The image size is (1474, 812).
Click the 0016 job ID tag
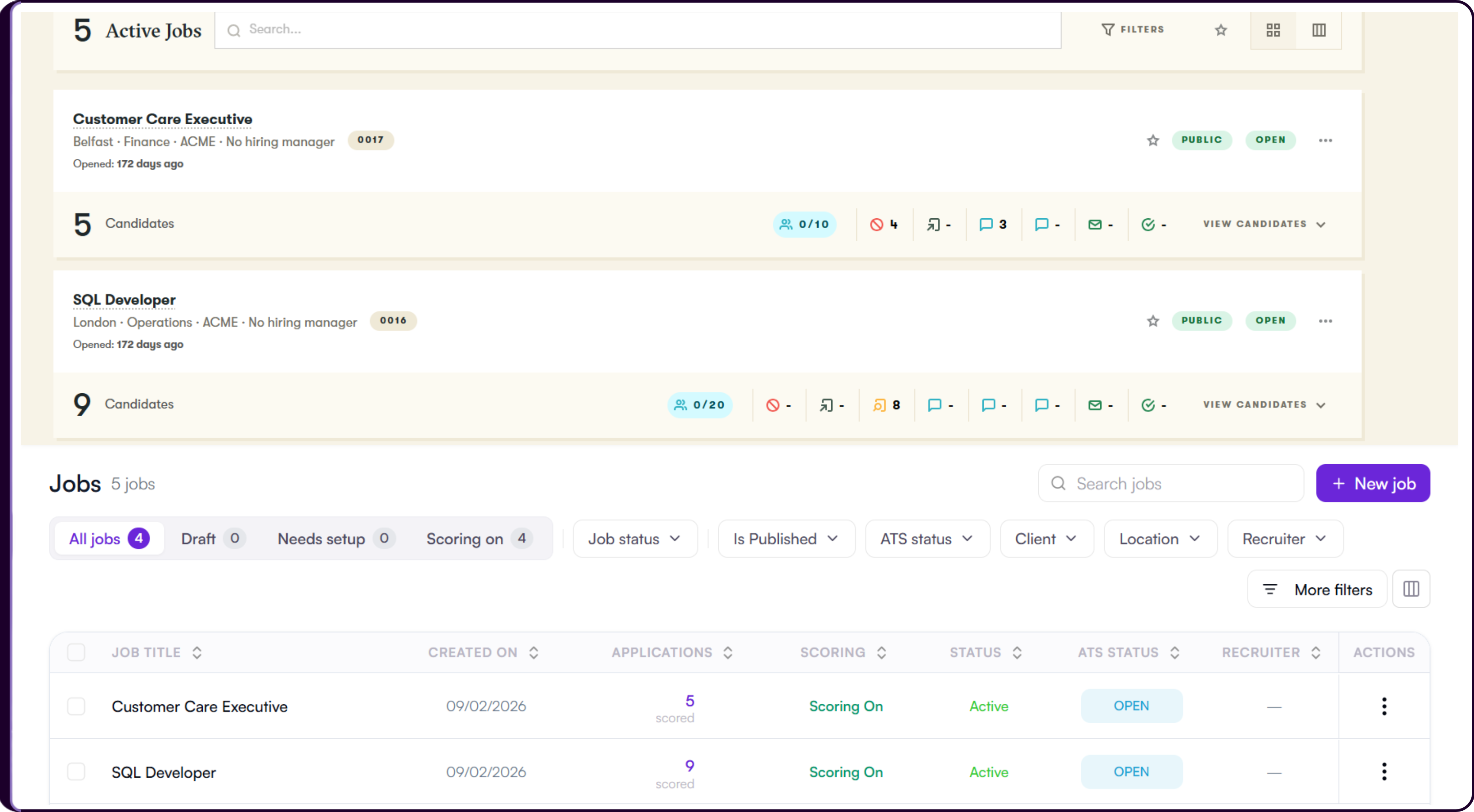[x=393, y=321]
